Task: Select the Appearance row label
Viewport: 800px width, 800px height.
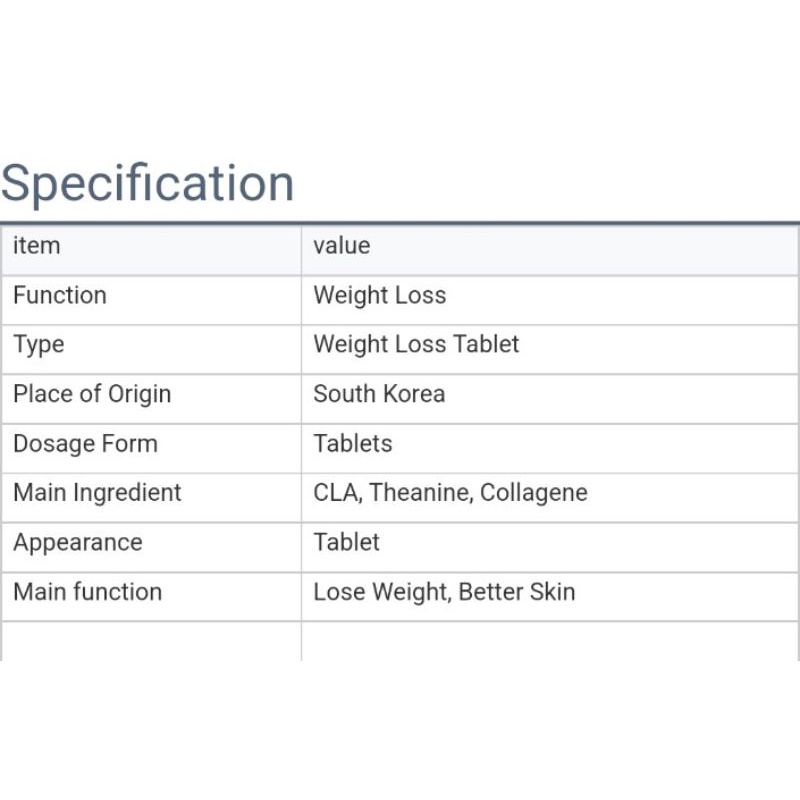Action: pos(78,542)
